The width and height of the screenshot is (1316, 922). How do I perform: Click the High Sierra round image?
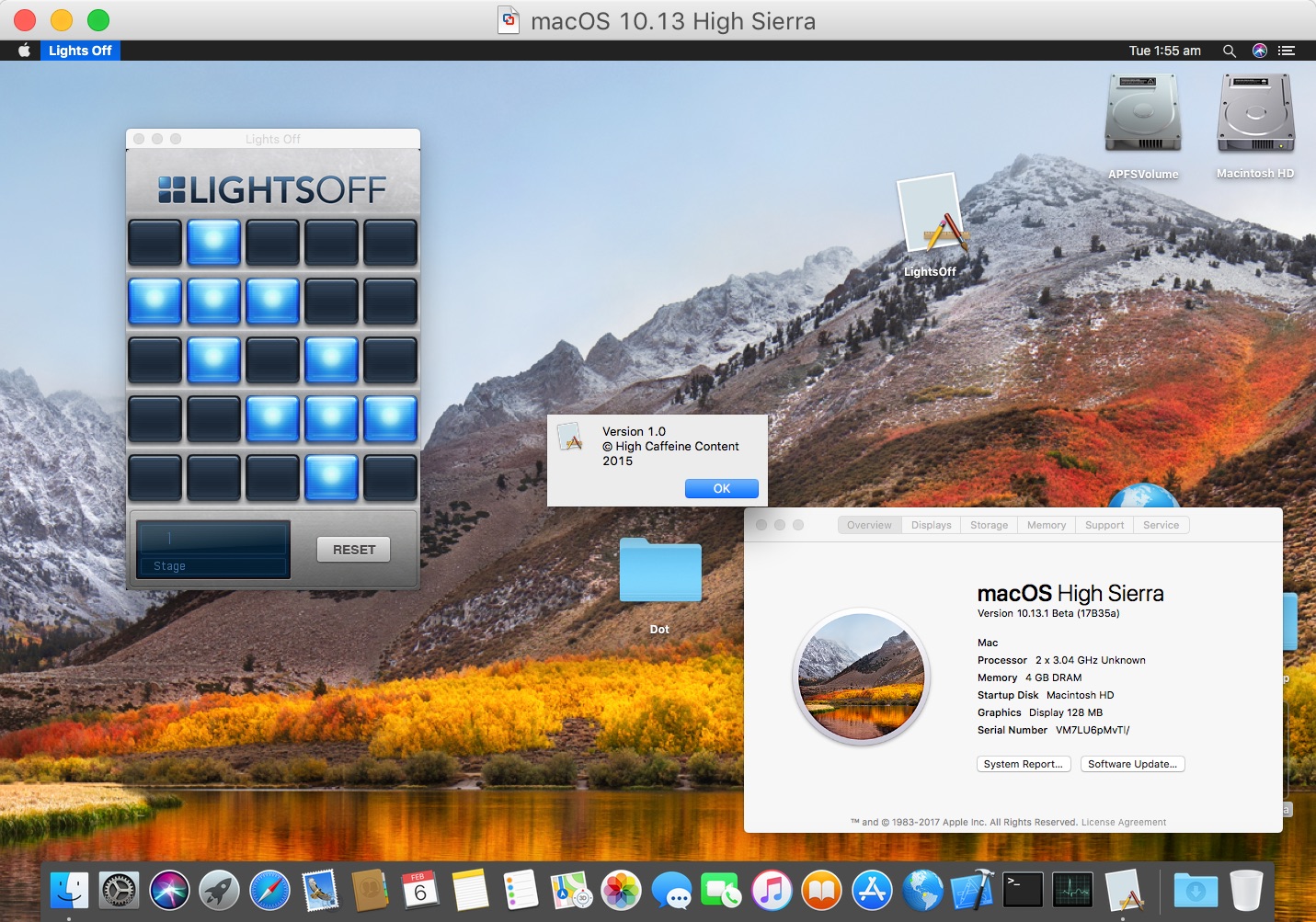pyautogui.click(x=862, y=677)
